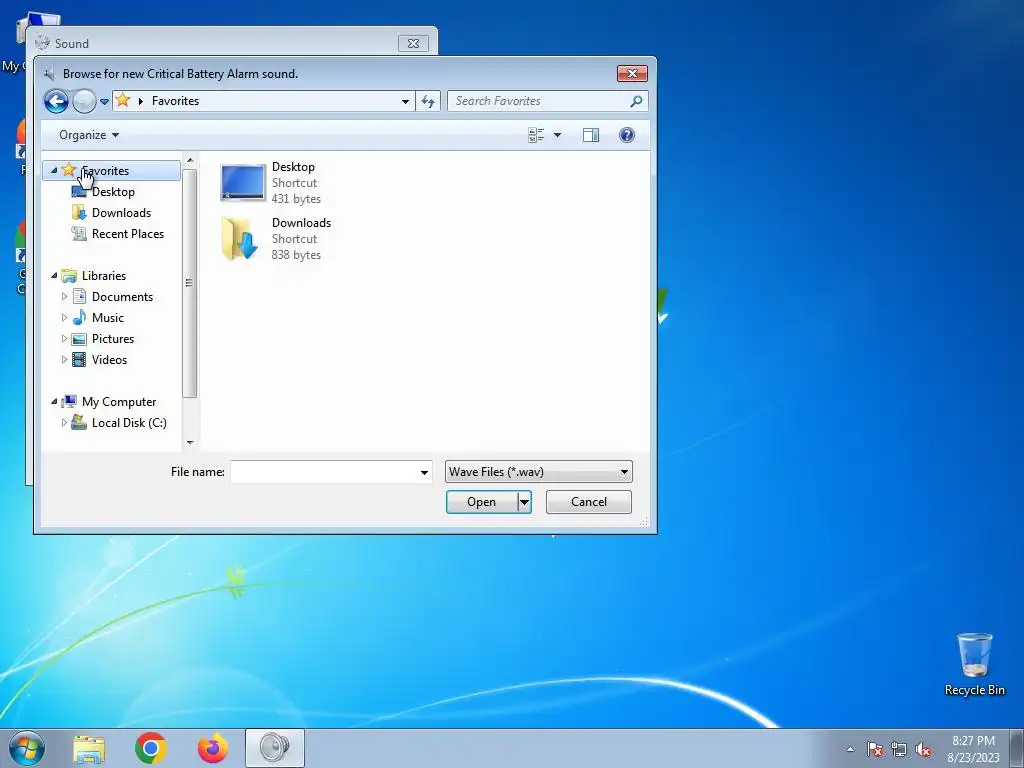Viewport: 1024px width, 768px height.
Task: Click in the File name field
Action: pyautogui.click(x=324, y=472)
